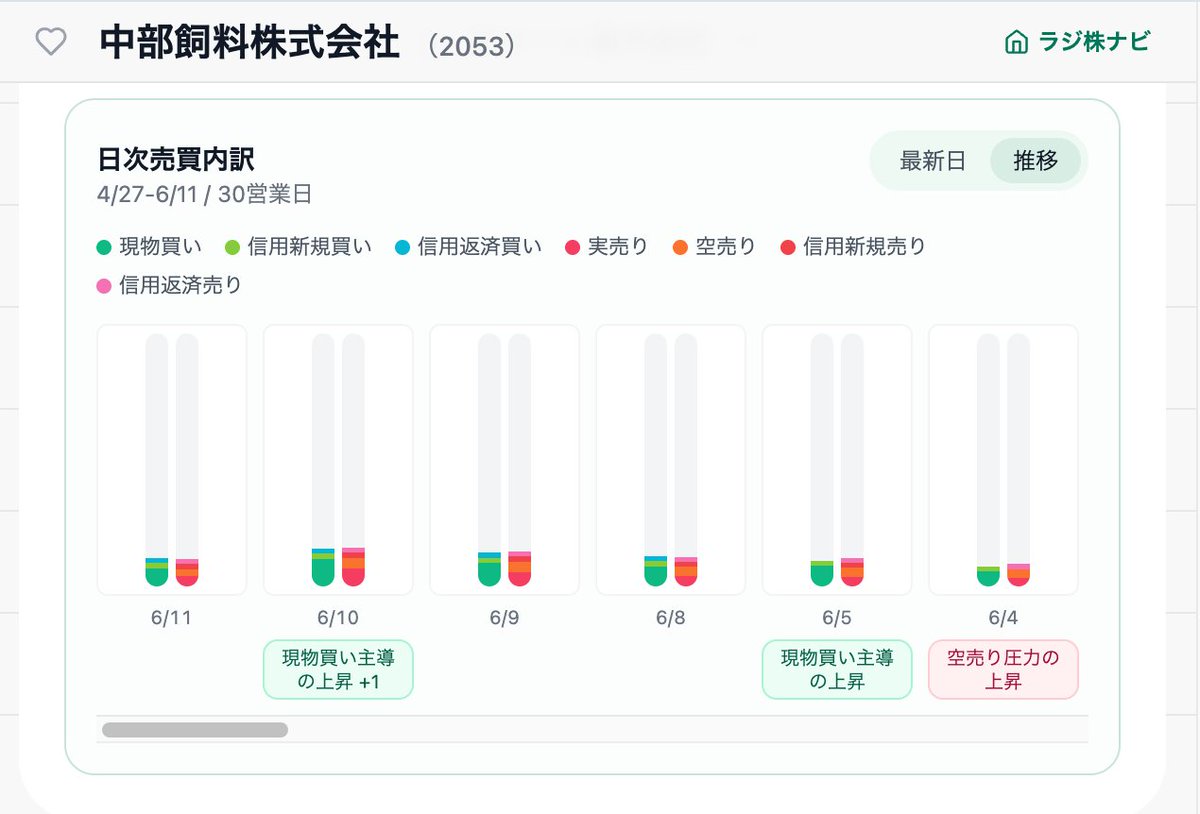Click the 6/5 date label

(x=837, y=618)
